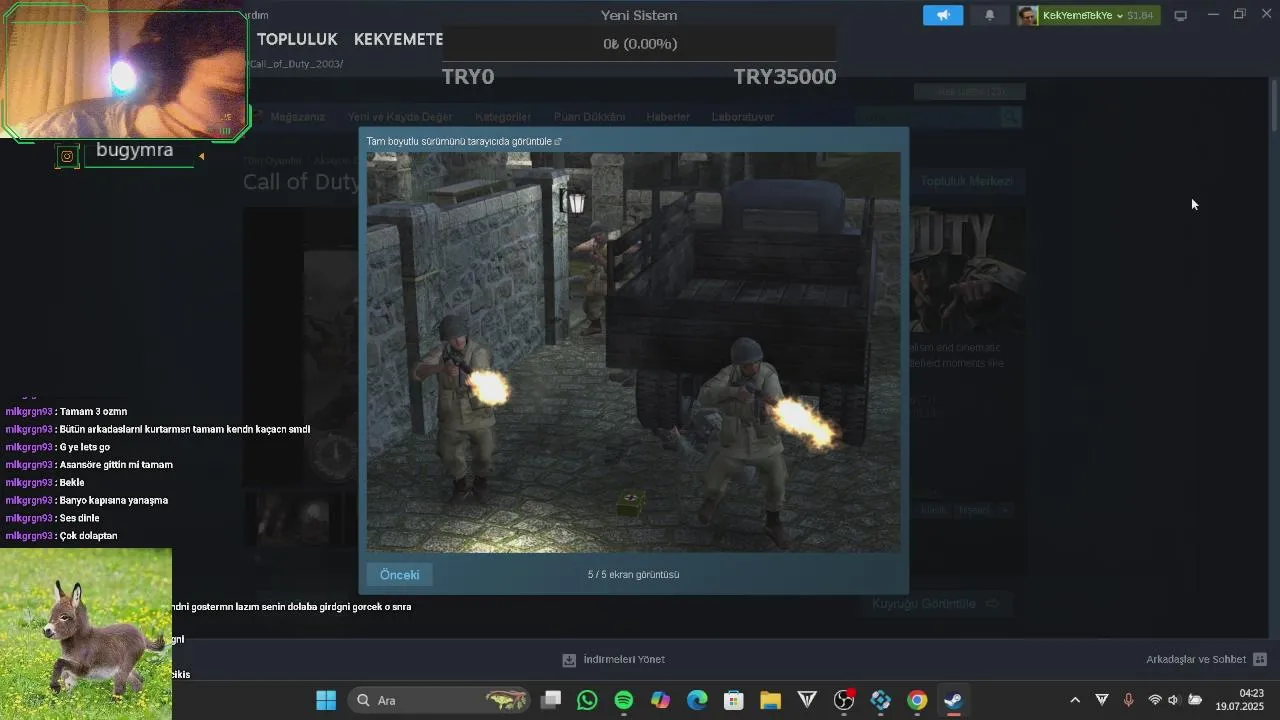Open wallet balance $1.84

point(1140,15)
